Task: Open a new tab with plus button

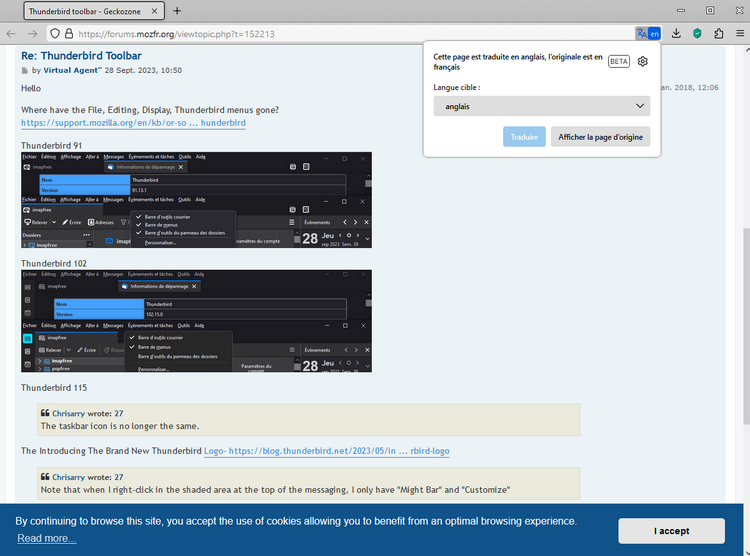Action: (x=177, y=11)
